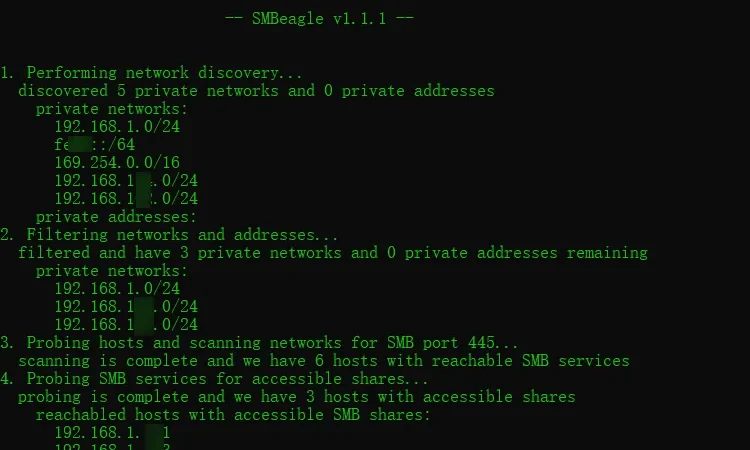Click the last filtered redacted /24 network
The width and height of the screenshot is (750, 450).
tap(126, 325)
